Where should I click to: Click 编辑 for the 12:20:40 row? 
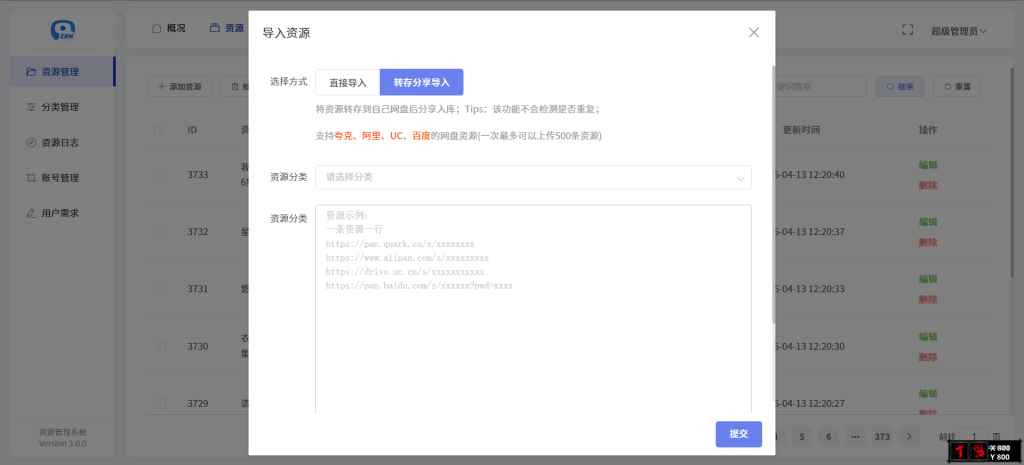click(928, 165)
